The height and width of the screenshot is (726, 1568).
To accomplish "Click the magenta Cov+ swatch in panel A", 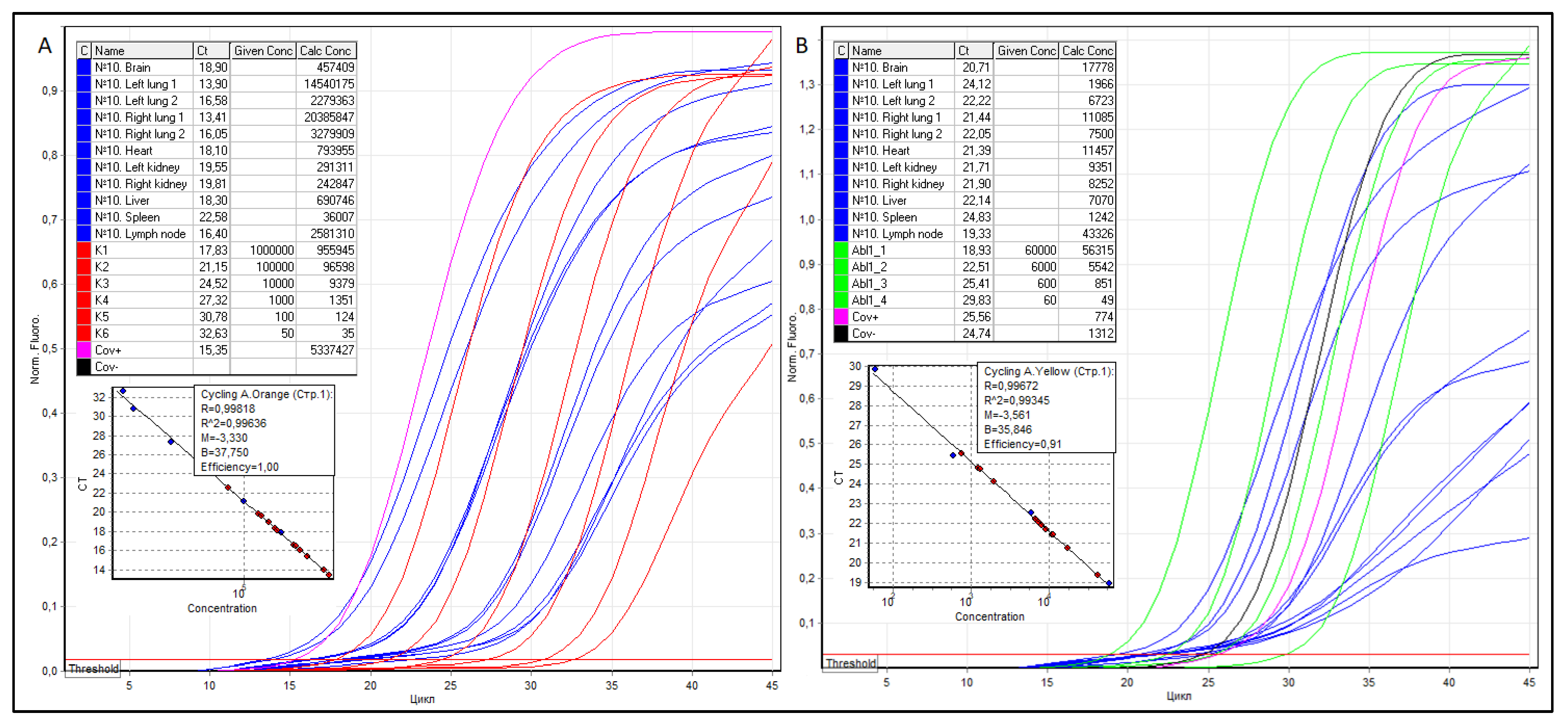I will (84, 350).
